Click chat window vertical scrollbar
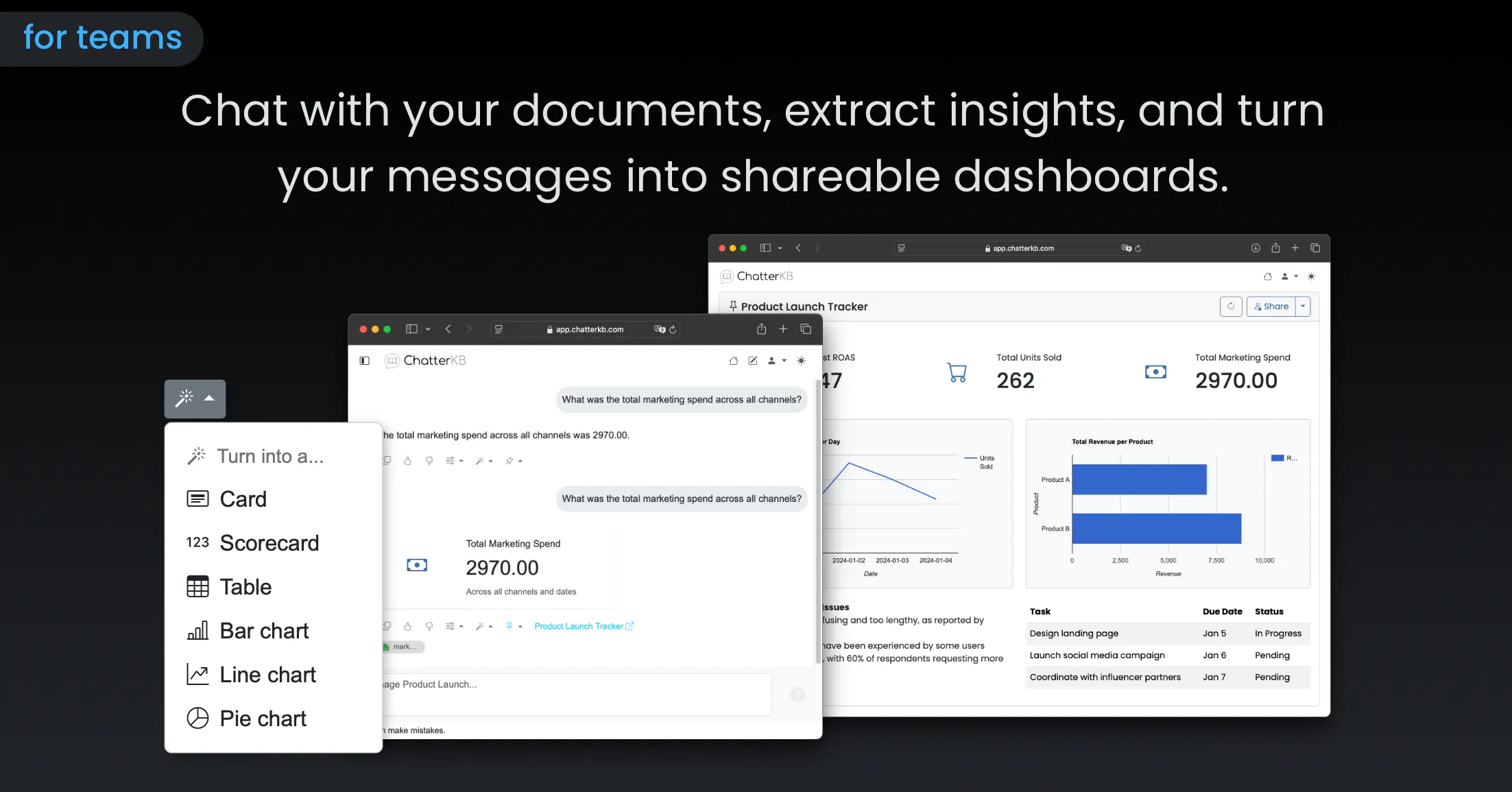Image resolution: width=1512 pixels, height=792 pixels. click(817, 521)
